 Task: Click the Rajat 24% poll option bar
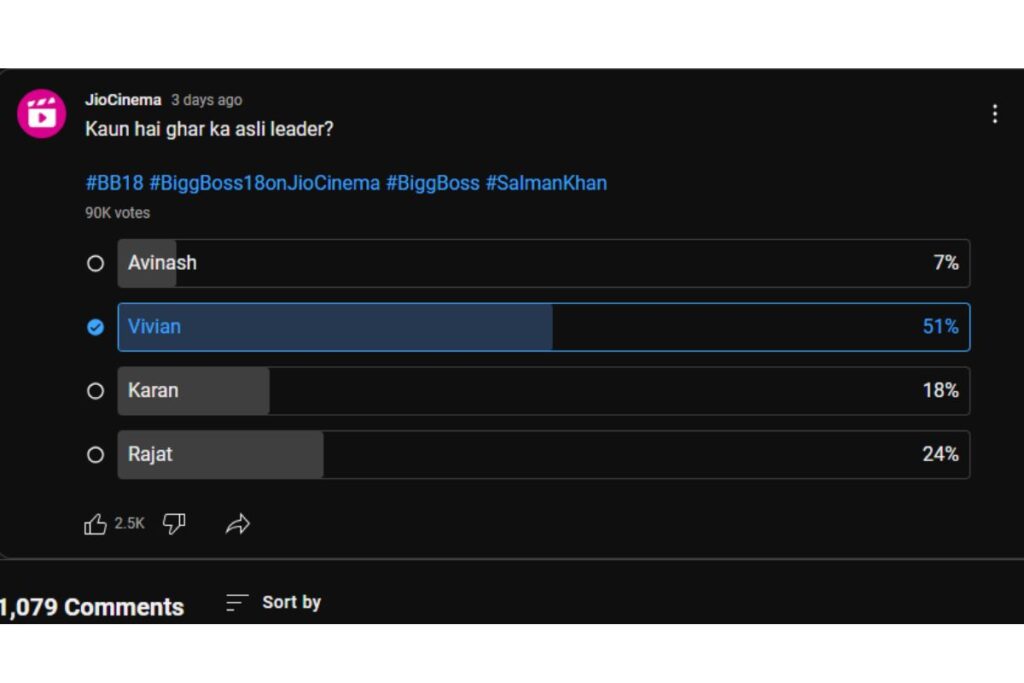pos(543,454)
